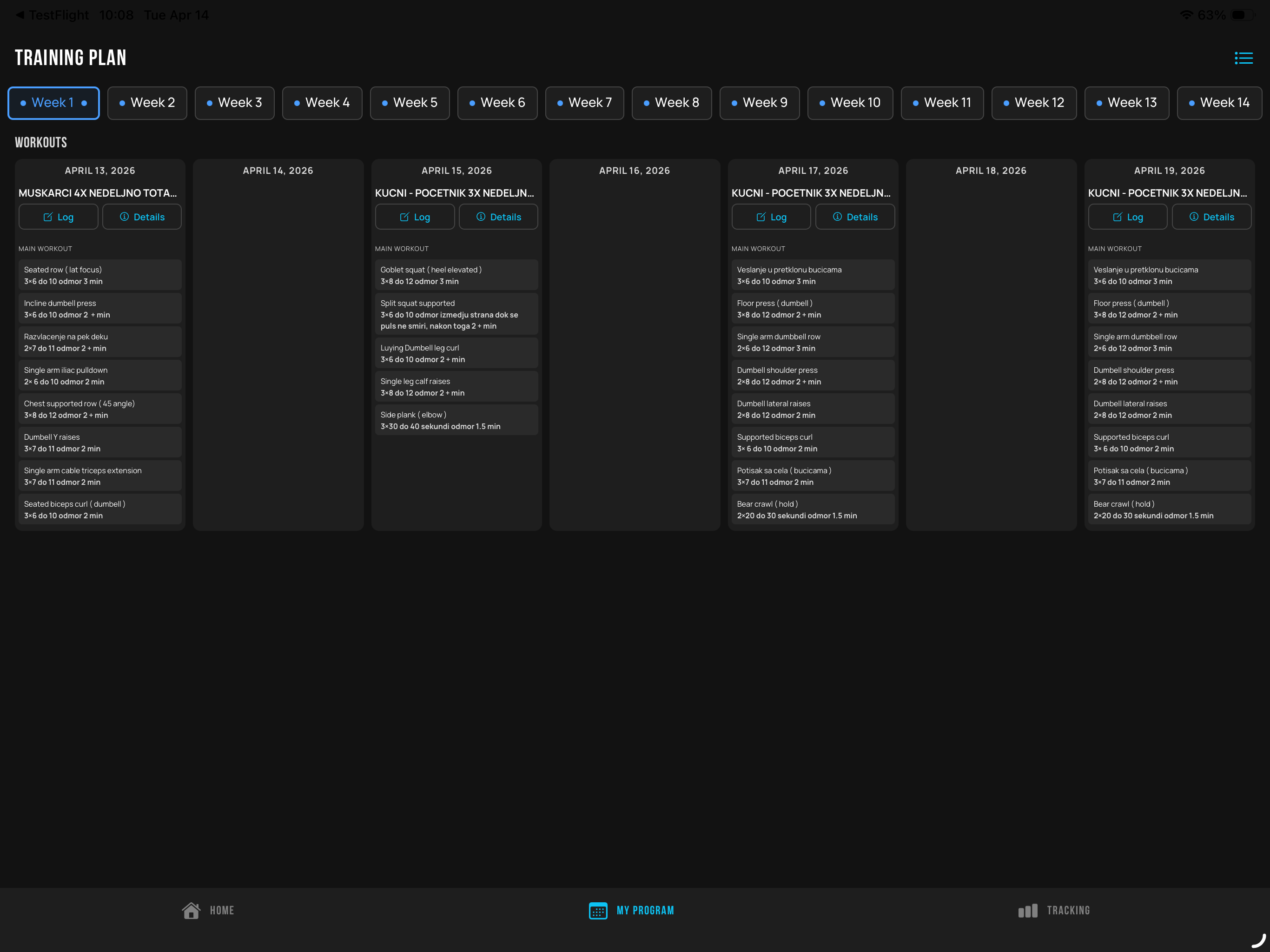Select April 17 'Supported biceps curl'
This screenshot has width=1270, height=952.
click(x=813, y=443)
